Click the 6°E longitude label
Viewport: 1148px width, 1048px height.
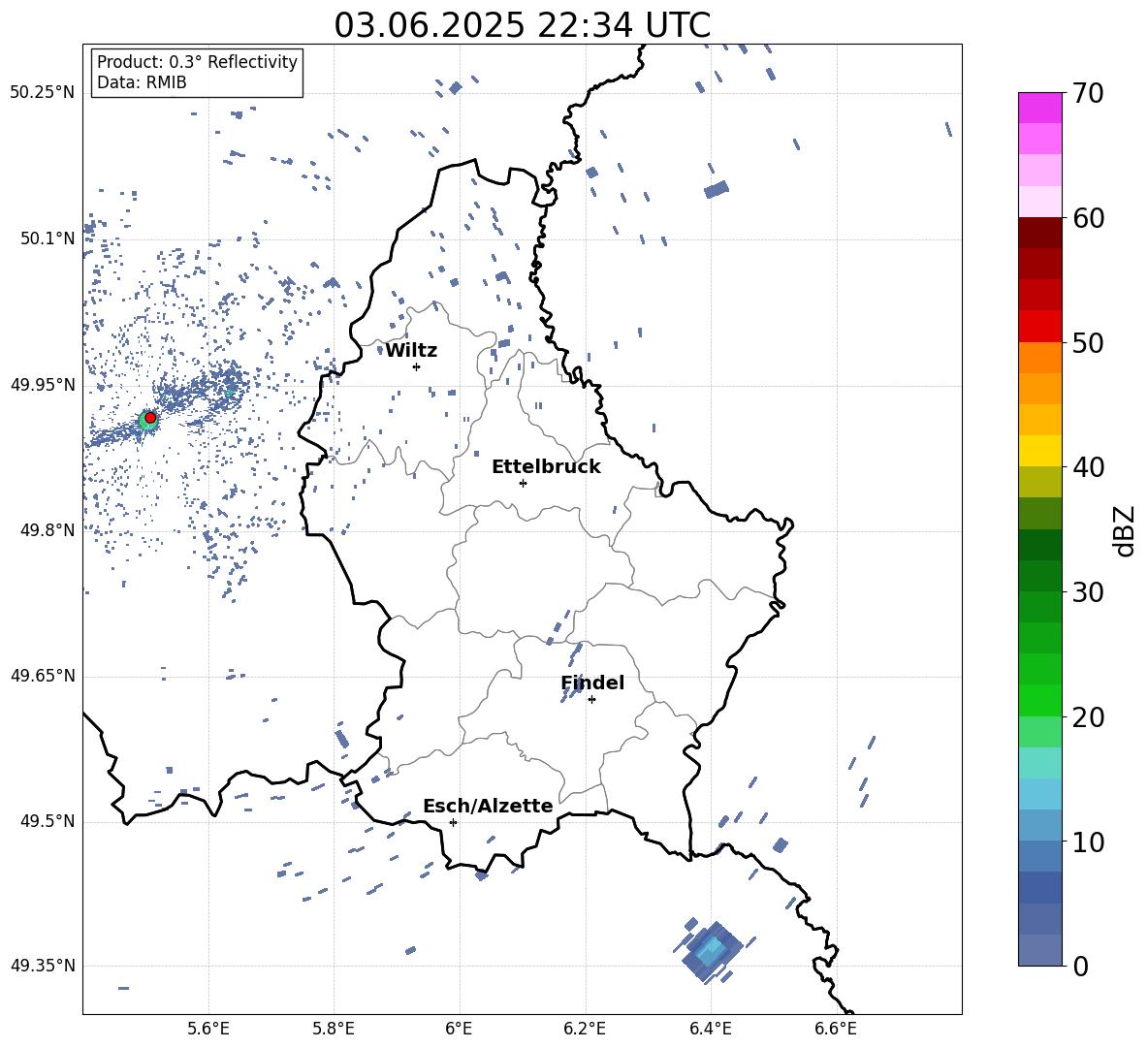[x=459, y=1029]
